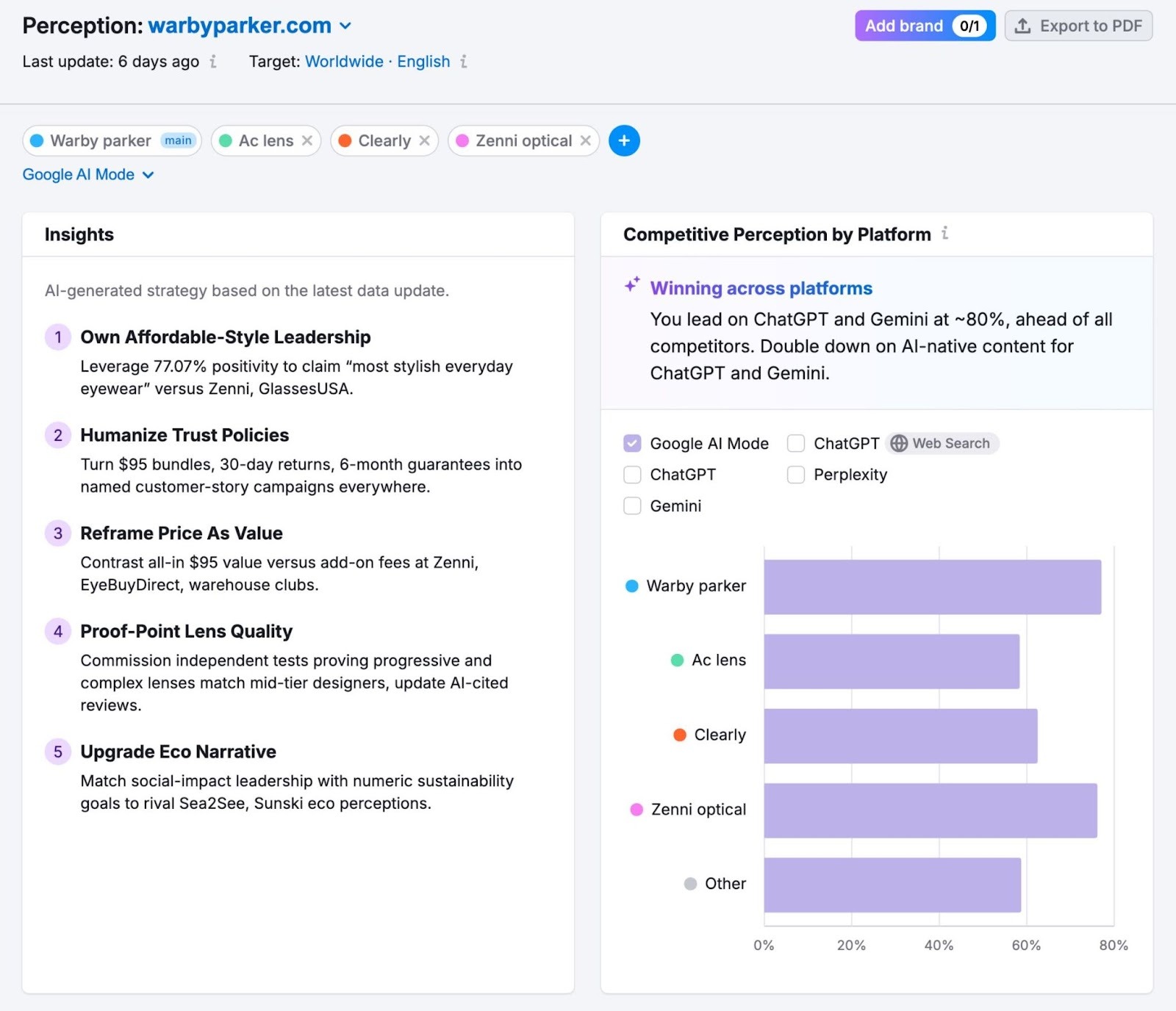Screen dimensions: 1176x1011
Task: Click the sparkle icon beside Winning across platforms
Action: click(631, 286)
